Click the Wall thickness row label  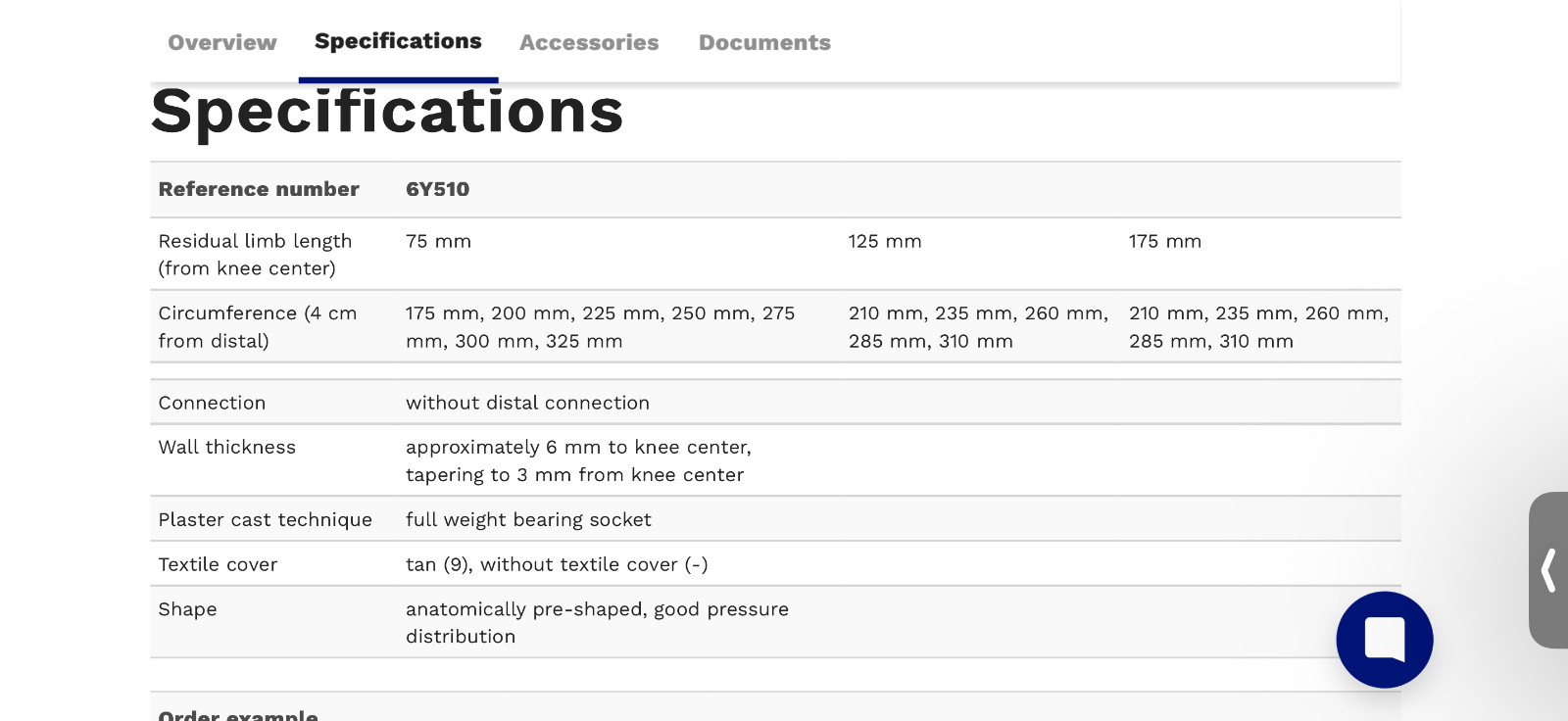coord(227,447)
